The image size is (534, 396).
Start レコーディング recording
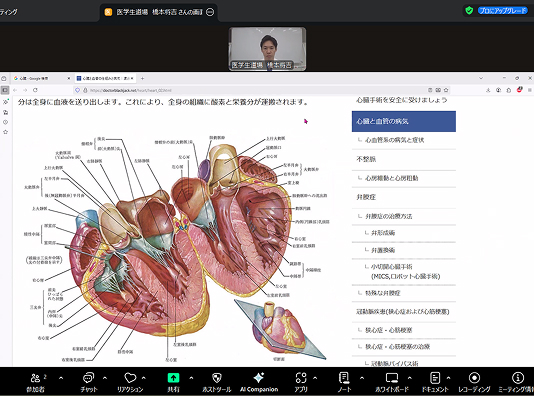point(474,382)
